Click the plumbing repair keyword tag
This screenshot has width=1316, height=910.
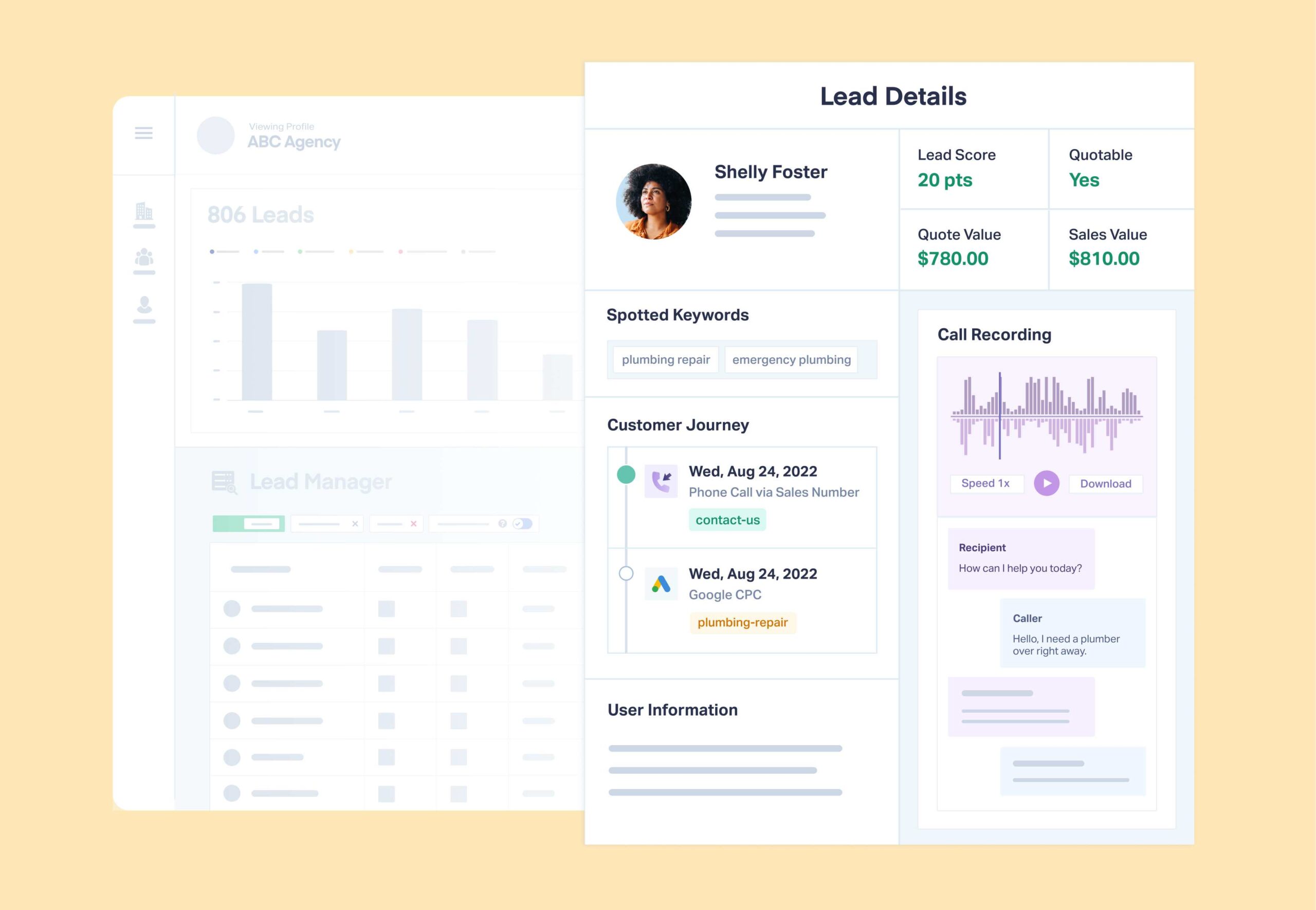click(666, 360)
